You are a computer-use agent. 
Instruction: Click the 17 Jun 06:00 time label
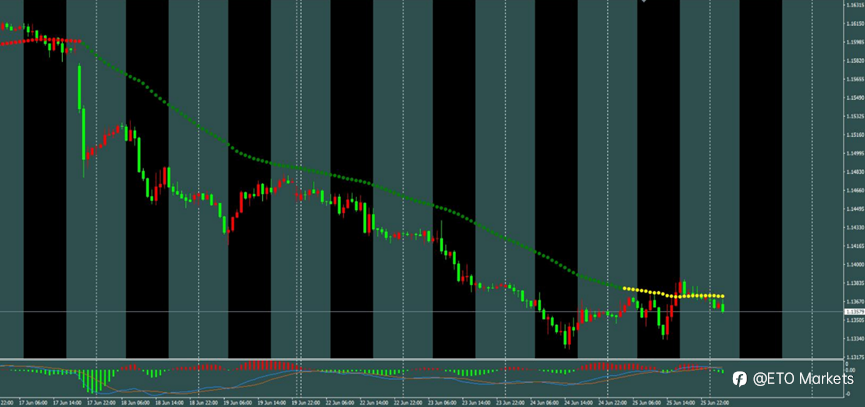pyautogui.click(x=31, y=403)
